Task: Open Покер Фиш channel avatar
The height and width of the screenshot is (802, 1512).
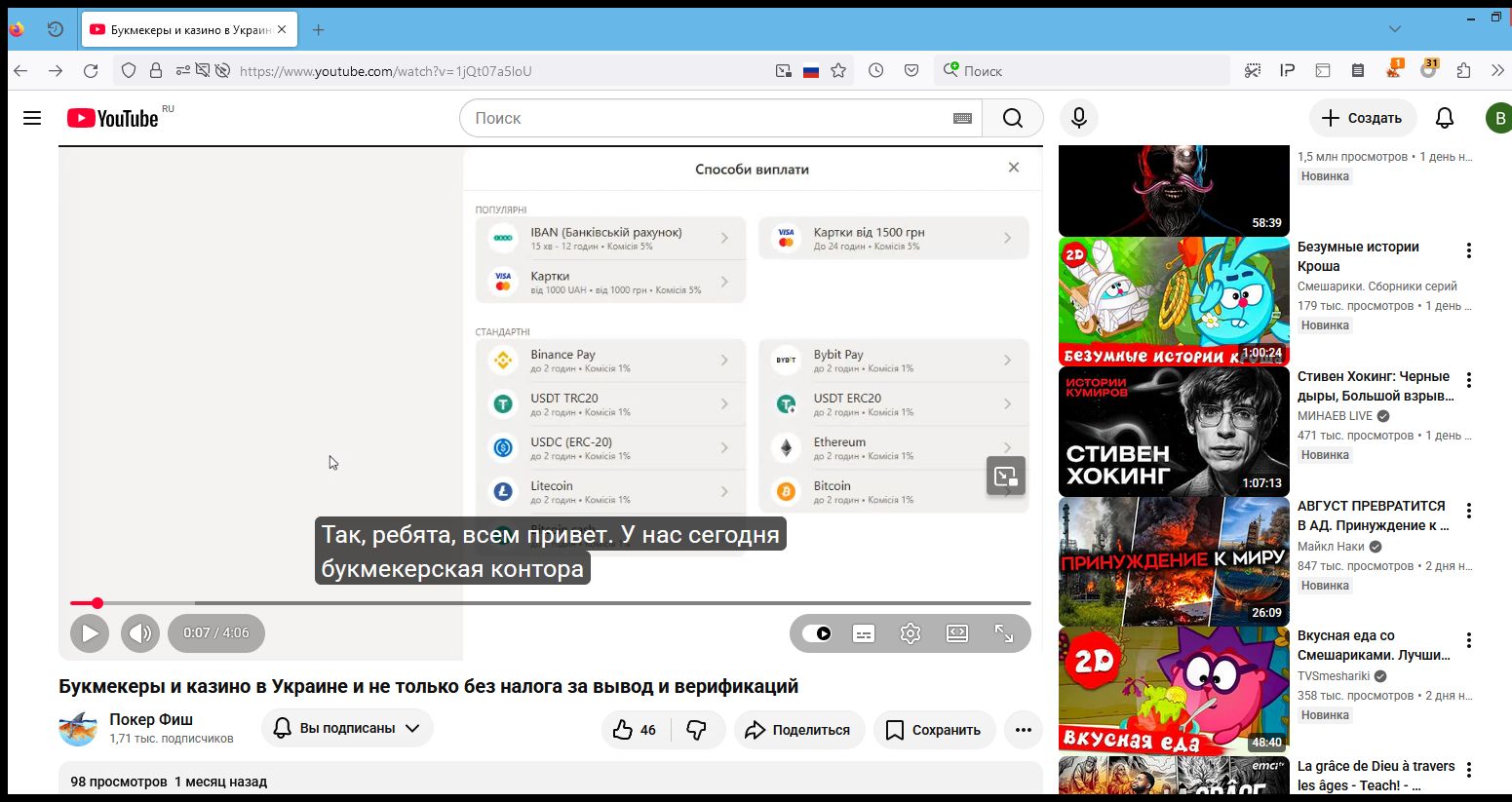Action: point(78,729)
